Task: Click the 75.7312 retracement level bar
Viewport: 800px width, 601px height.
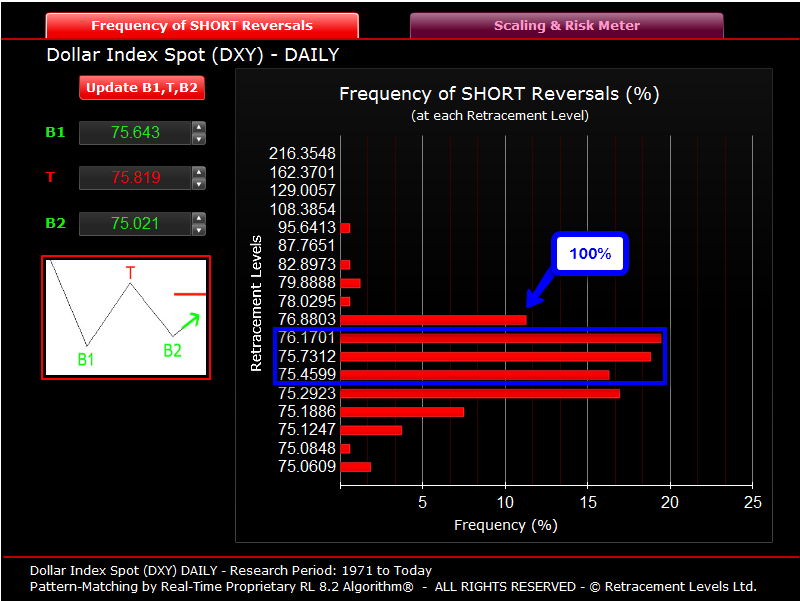Action: 495,356
